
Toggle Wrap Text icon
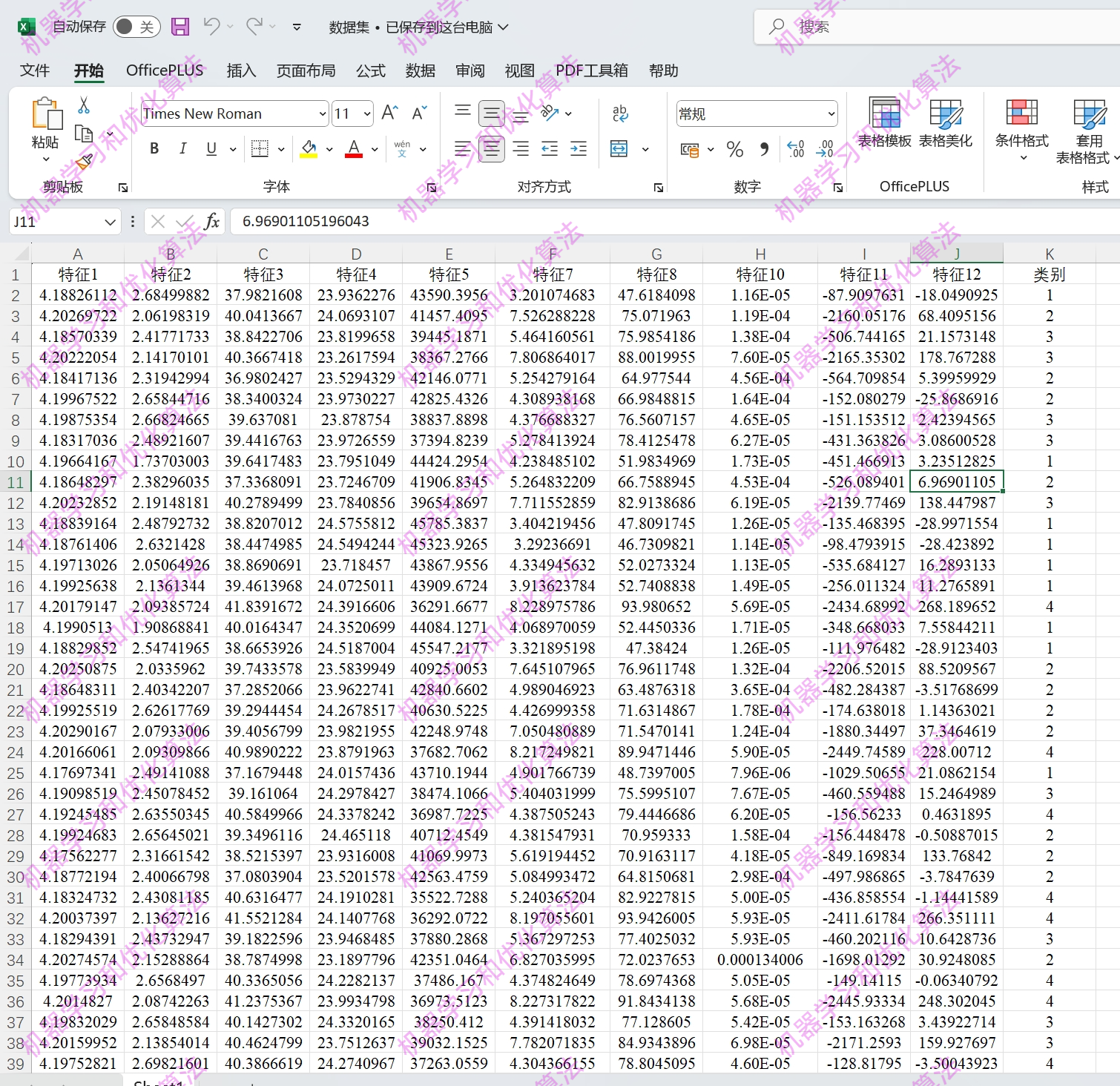pos(620,113)
